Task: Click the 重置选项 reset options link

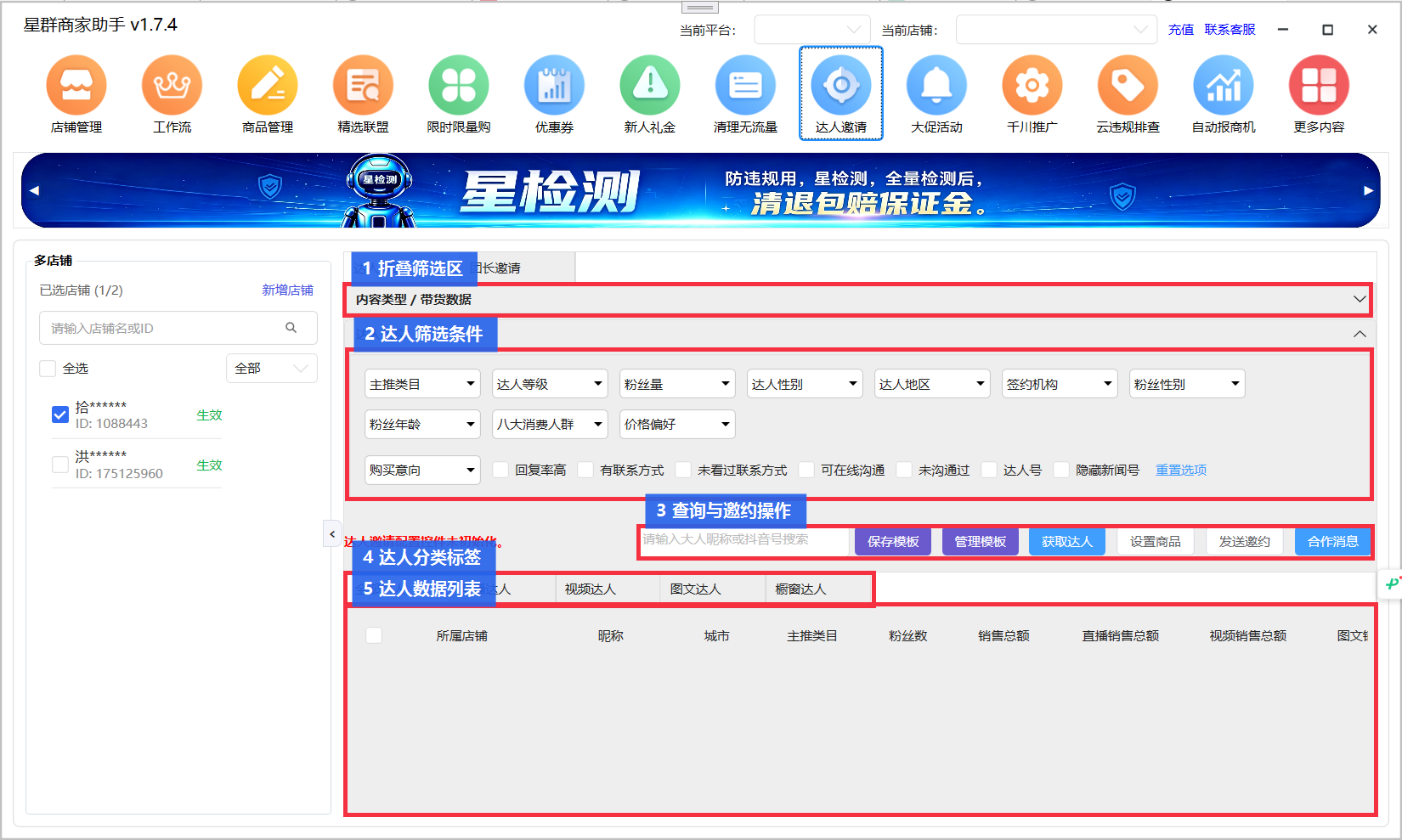Action: (1181, 470)
